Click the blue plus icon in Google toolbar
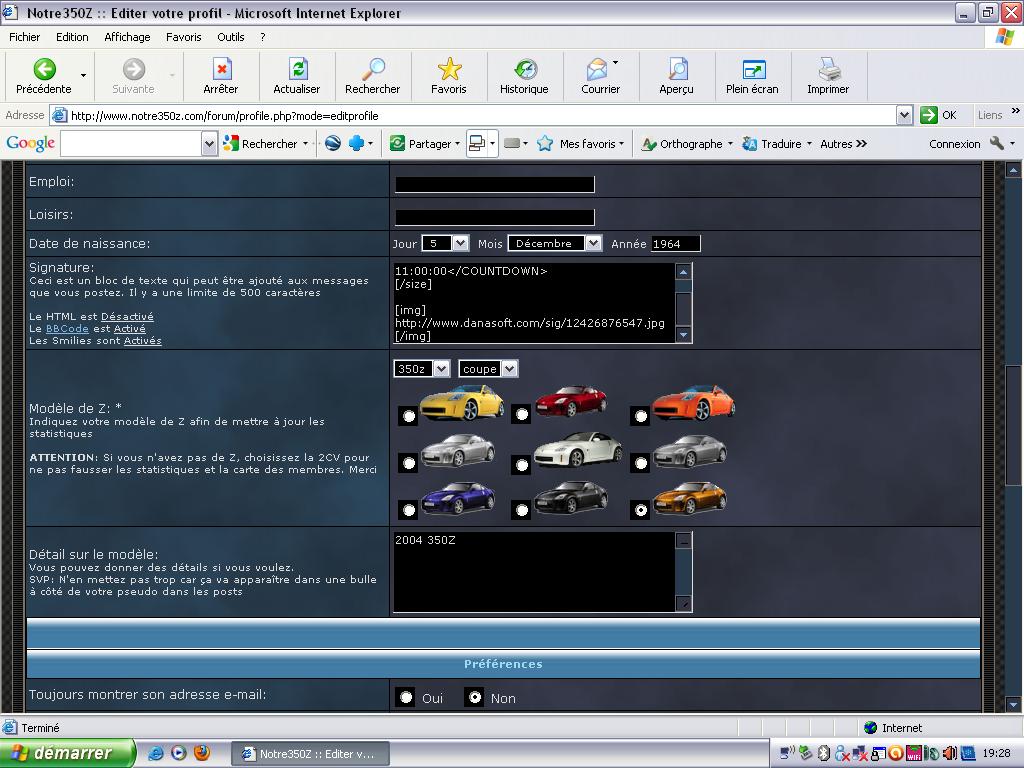 pos(356,143)
